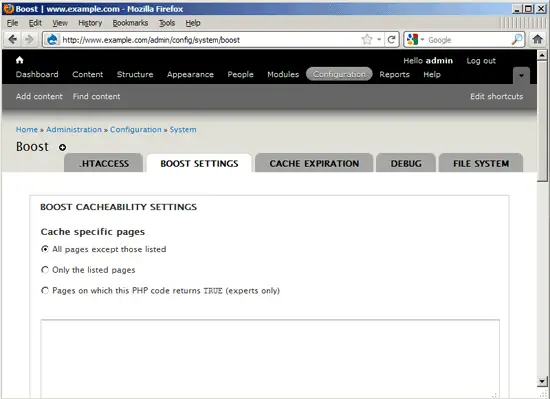Open People in admin toolbar

(240, 74)
